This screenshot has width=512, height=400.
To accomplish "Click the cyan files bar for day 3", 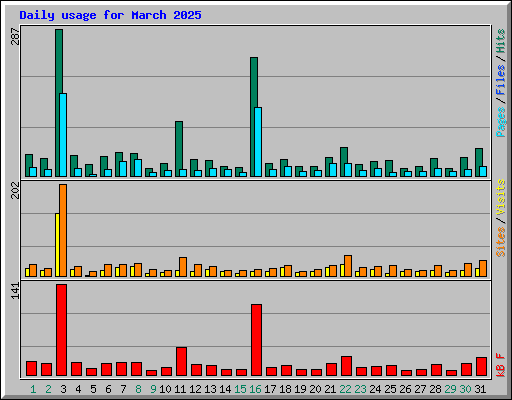I will click(x=63, y=135).
